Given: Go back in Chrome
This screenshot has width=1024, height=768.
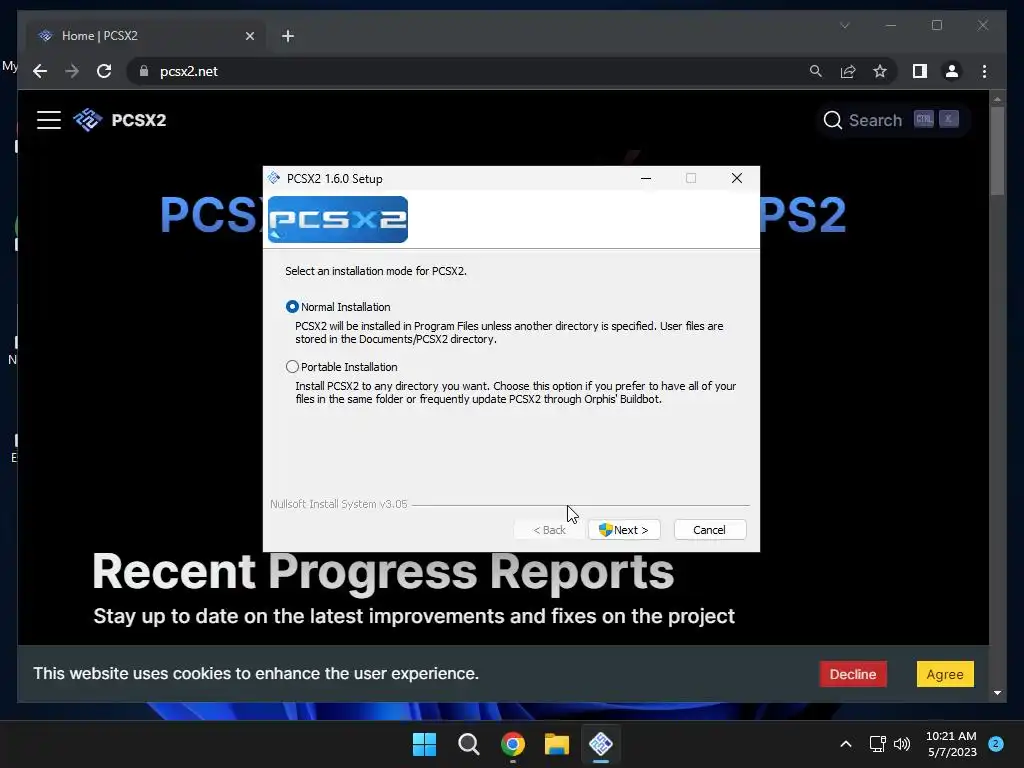Looking at the screenshot, I should pos(40,71).
